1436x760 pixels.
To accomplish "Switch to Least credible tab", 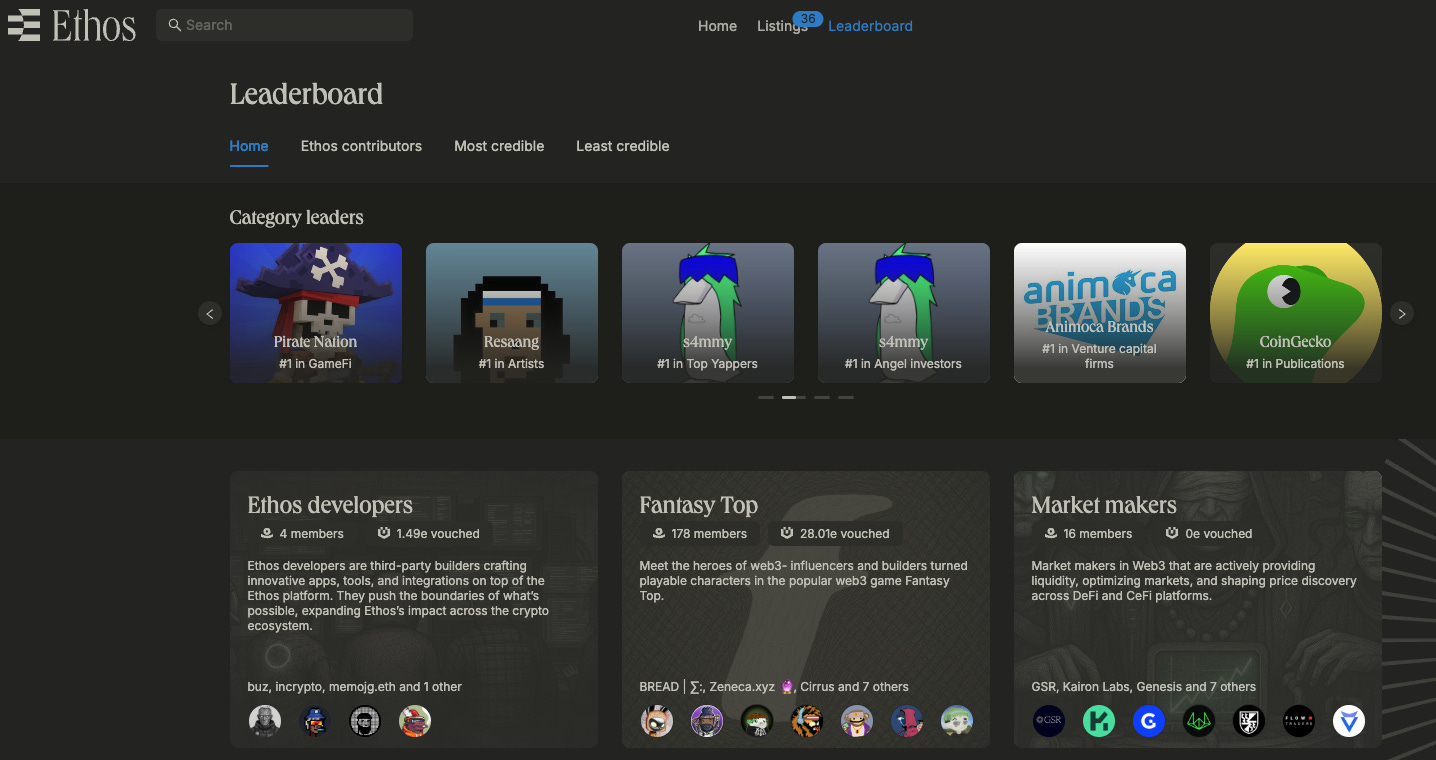I will 623,146.
